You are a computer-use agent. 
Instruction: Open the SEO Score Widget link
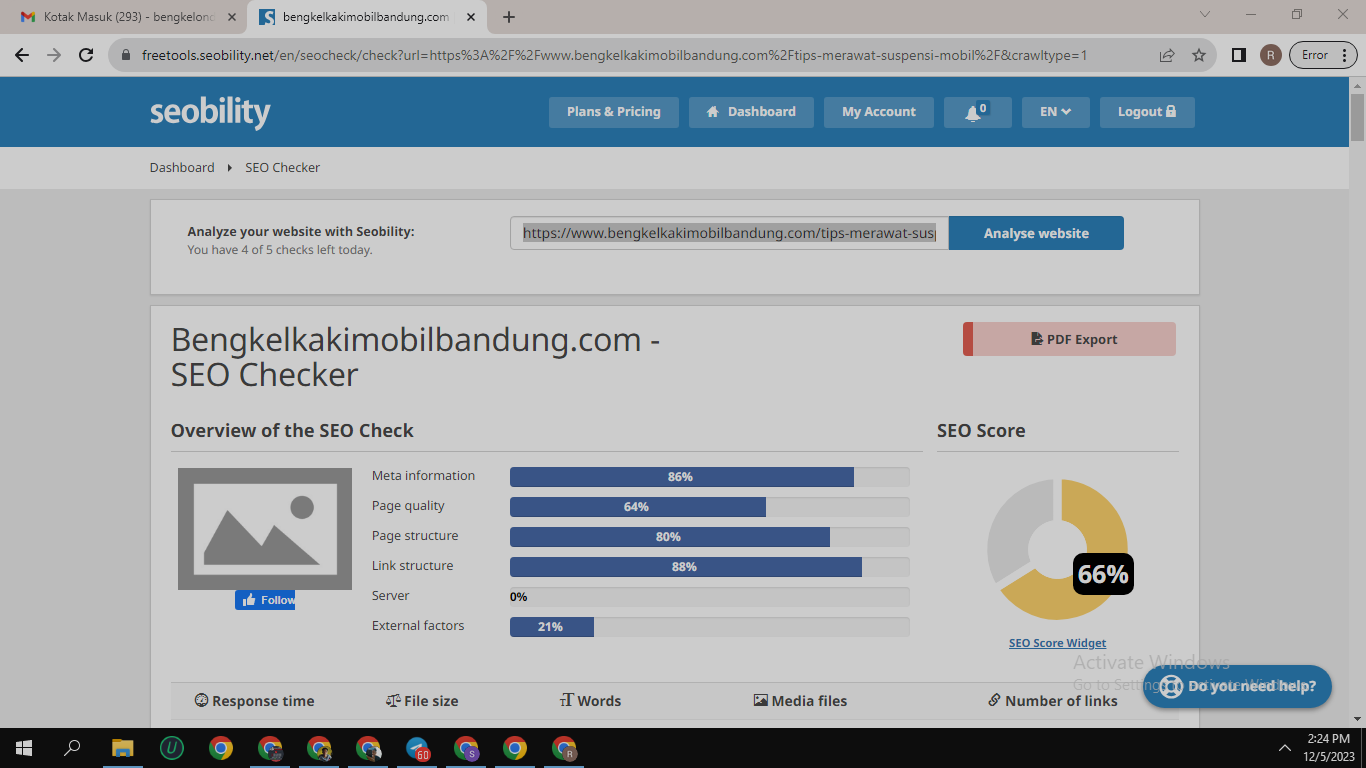pyautogui.click(x=1057, y=643)
